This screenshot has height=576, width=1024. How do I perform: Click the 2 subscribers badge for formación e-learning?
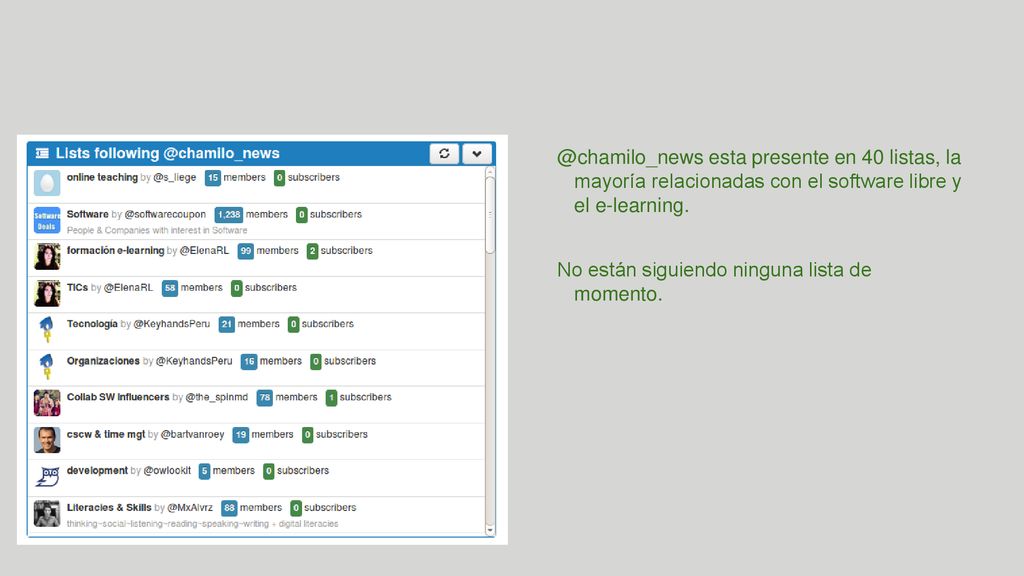[x=312, y=251]
